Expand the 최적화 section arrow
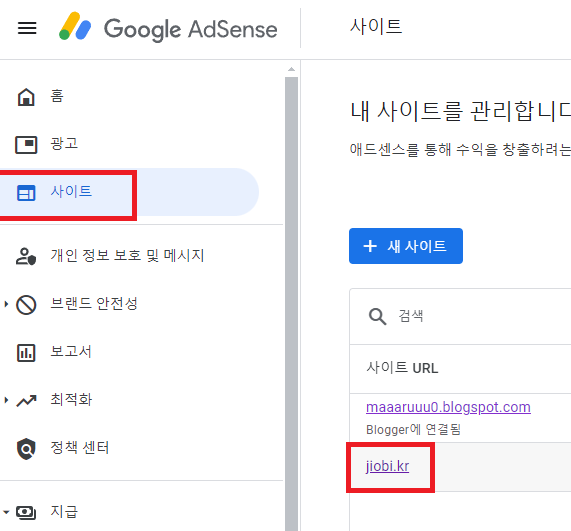This screenshot has height=531, width=571. pos(6,400)
